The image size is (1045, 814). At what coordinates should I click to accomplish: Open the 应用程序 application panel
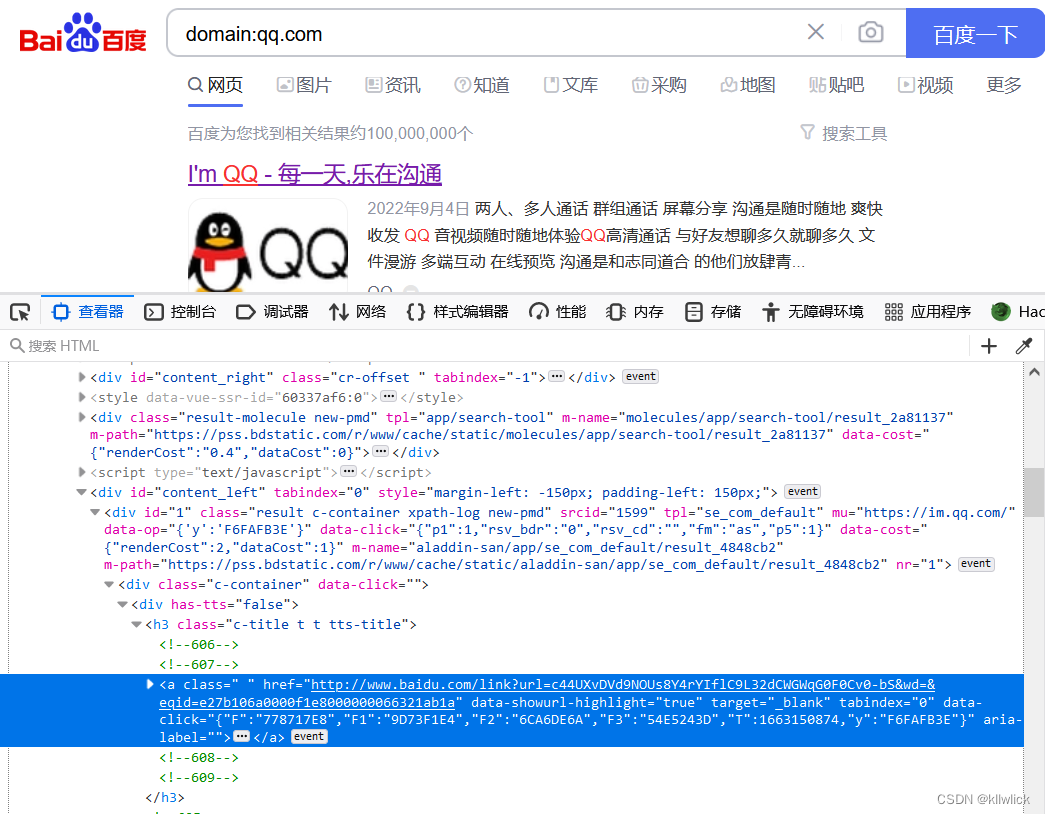click(927, 312)
